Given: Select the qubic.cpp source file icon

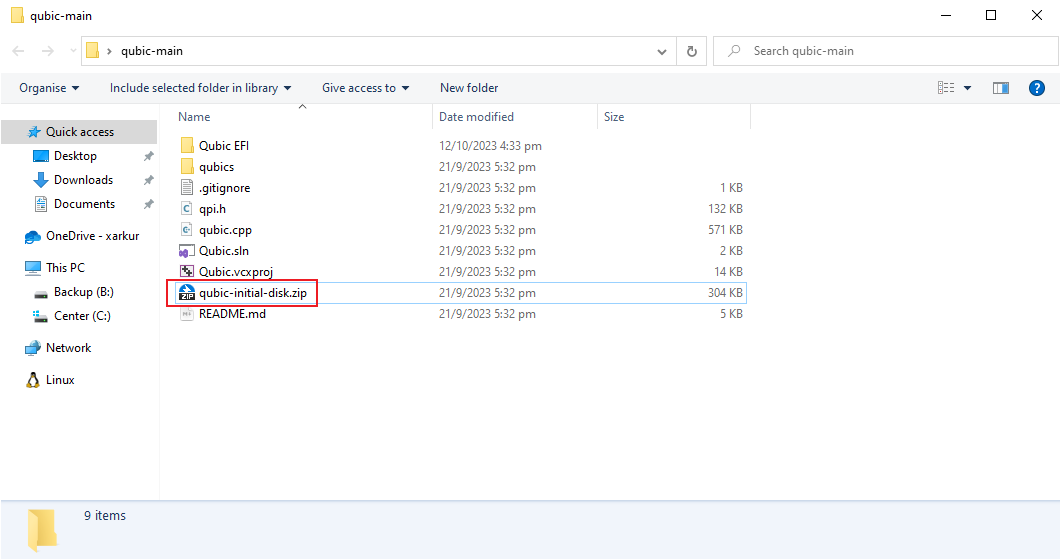Looking at the screenshot, I should [187, 229].
